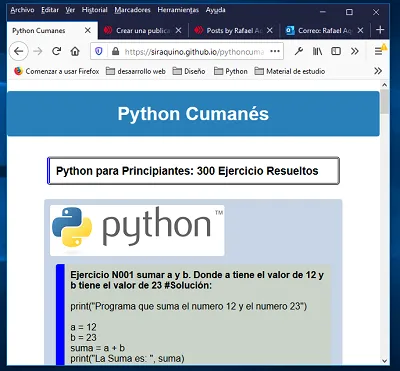The height and width of the screenshot is (371, 400).
Task: Minimize the Firefox window
Action: tap(322, 12)
